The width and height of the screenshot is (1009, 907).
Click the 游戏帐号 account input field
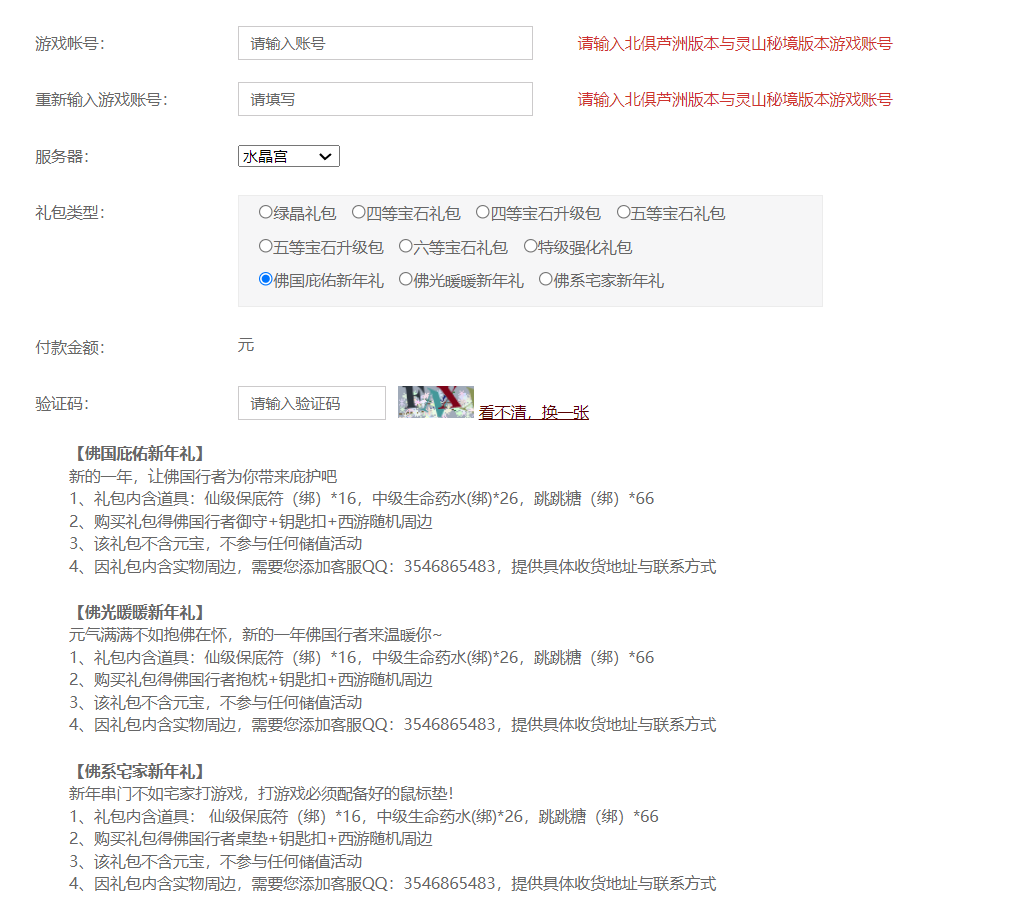pyautogui.click(x=385, y=43)
